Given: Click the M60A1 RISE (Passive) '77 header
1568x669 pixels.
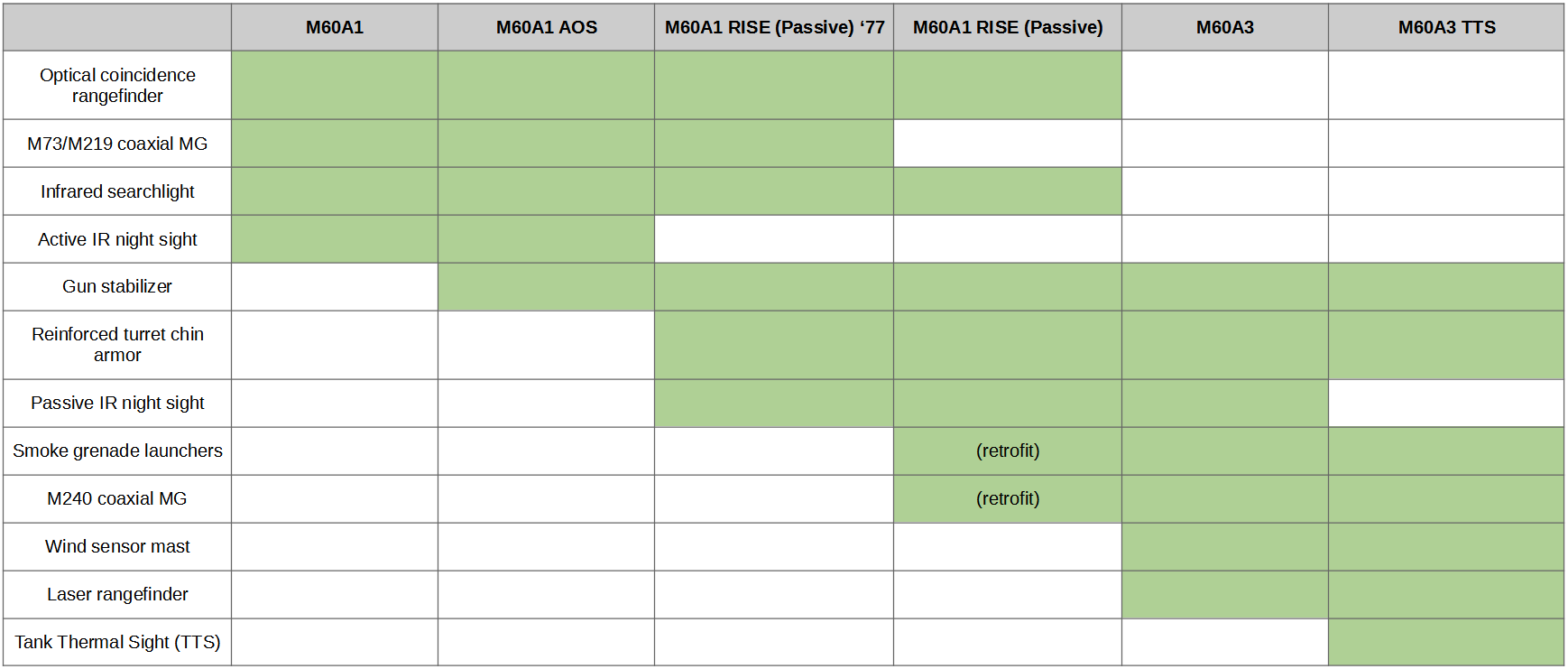Looking at the screenshot, I should tap(774, 27).
